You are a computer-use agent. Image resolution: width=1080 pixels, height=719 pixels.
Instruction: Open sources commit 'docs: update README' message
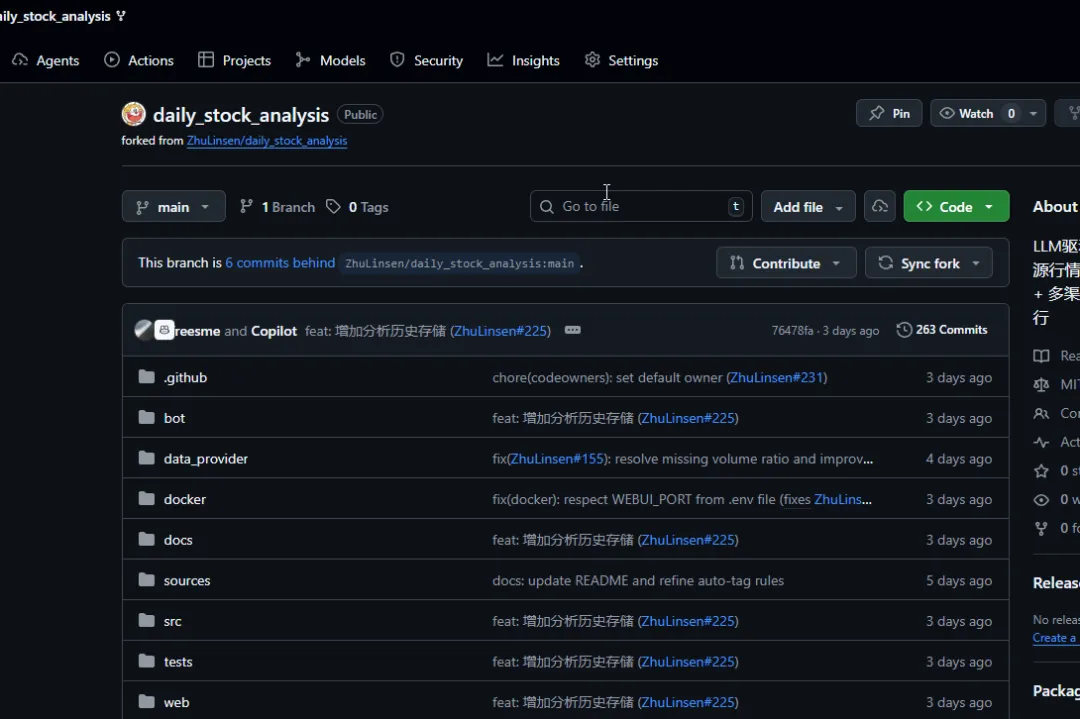[x=638, y=581]
